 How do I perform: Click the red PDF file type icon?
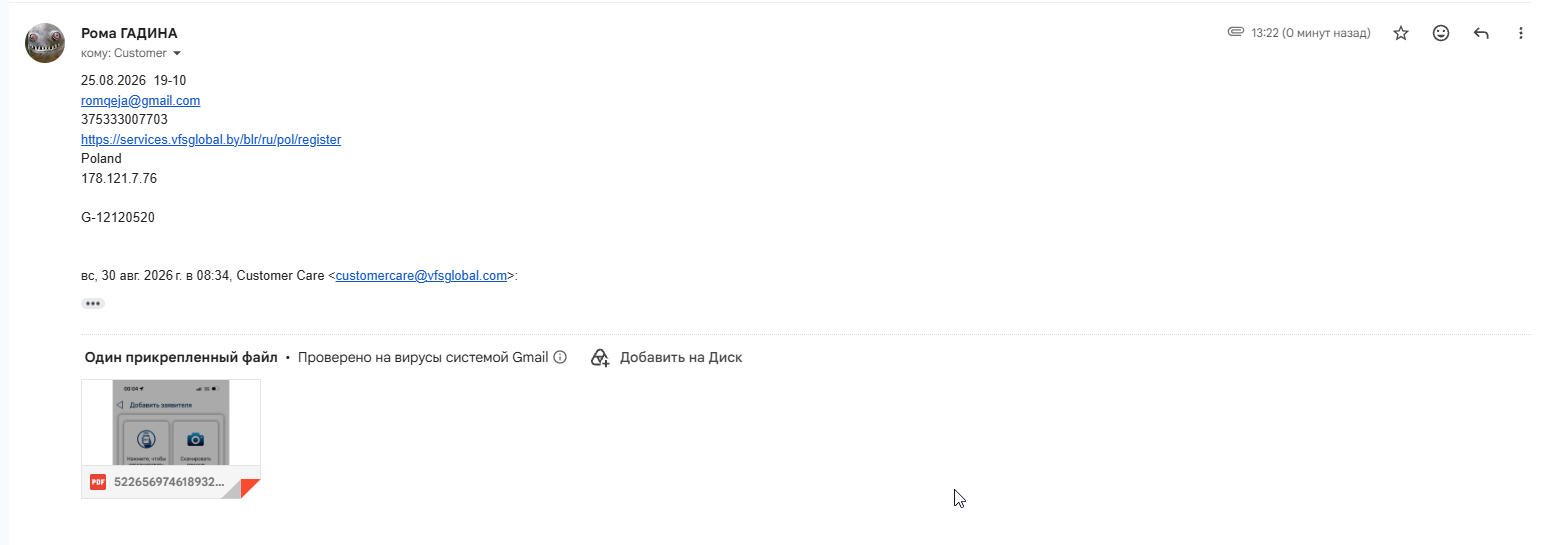[x=98, y=481]
